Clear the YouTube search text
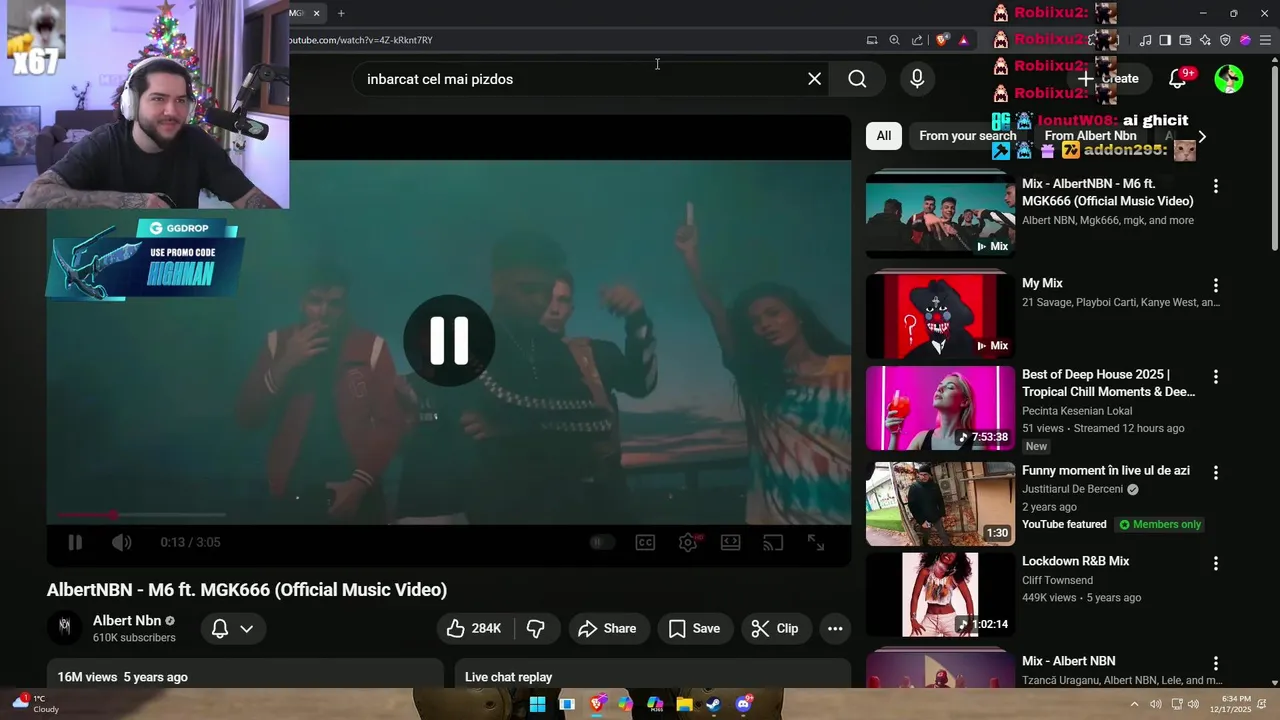Screen dimensions: 1280x720 coord(814,79)
